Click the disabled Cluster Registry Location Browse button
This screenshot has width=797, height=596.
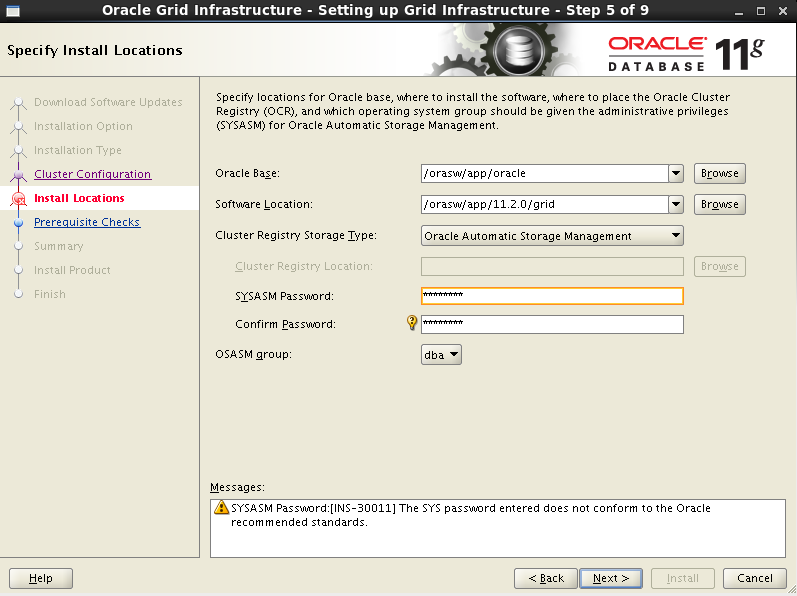[x=719, y=266]
